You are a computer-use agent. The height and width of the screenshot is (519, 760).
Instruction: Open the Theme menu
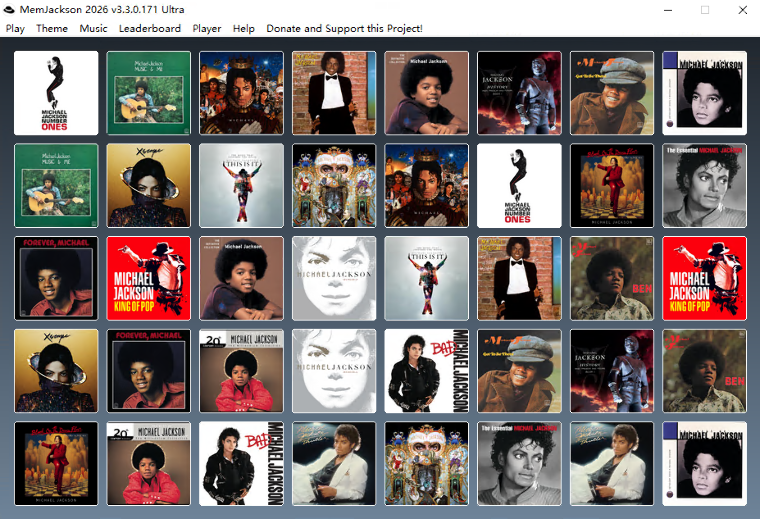52,29
